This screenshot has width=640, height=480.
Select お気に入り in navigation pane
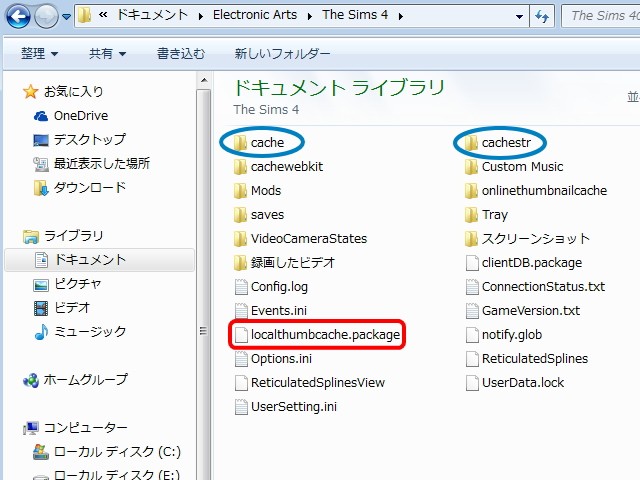click(63, 91)
